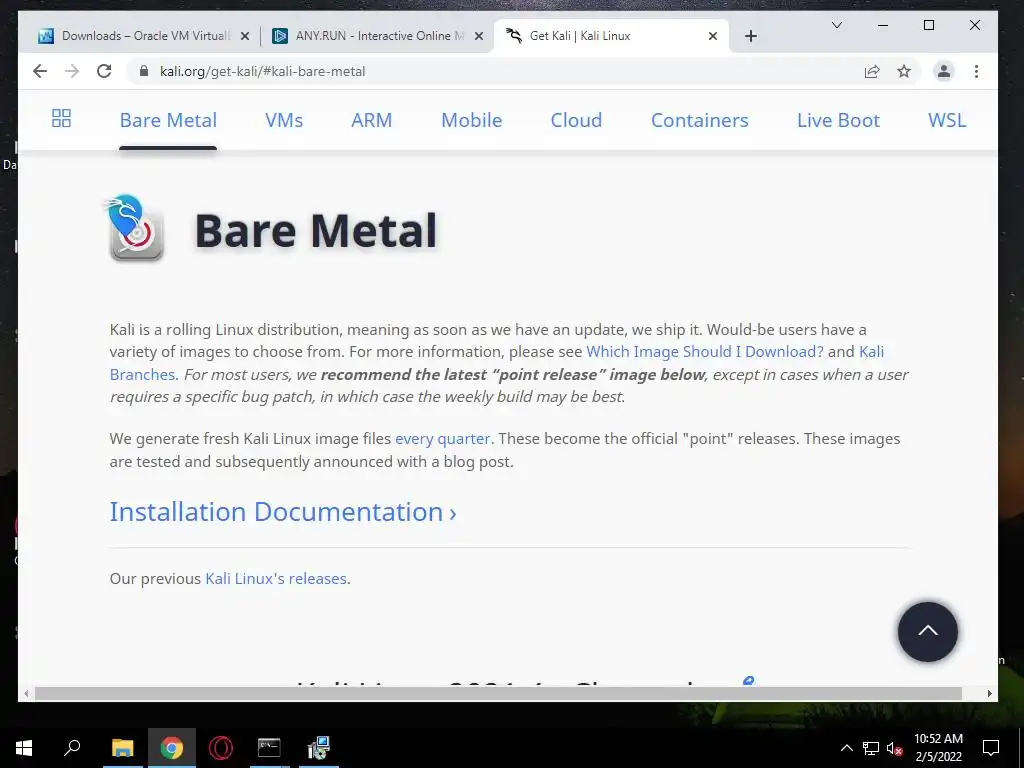Image resolution: width=1024 pixels, height=768 pixels.
Task: Click the Chrome taskbar icon
Action: tap(172, 748)
